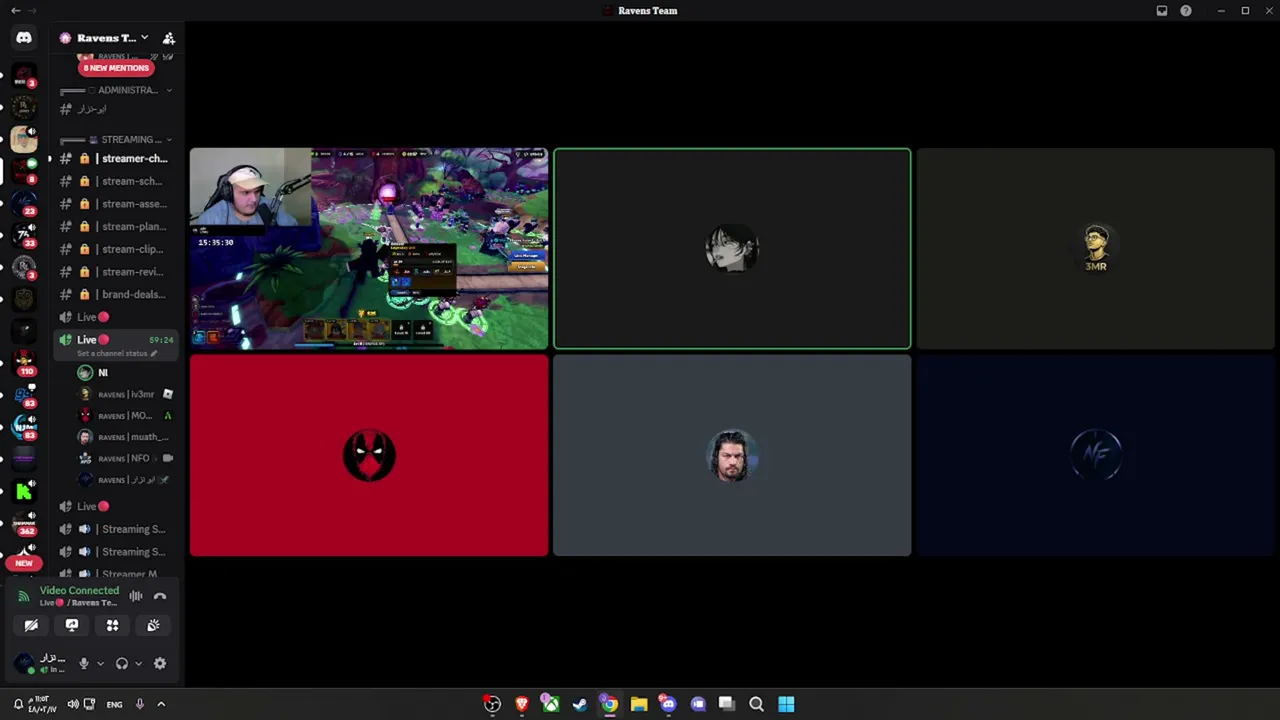Screen dimensions: 1280x720
Task: Open server with 110 badge
Action: pos(24,361)
